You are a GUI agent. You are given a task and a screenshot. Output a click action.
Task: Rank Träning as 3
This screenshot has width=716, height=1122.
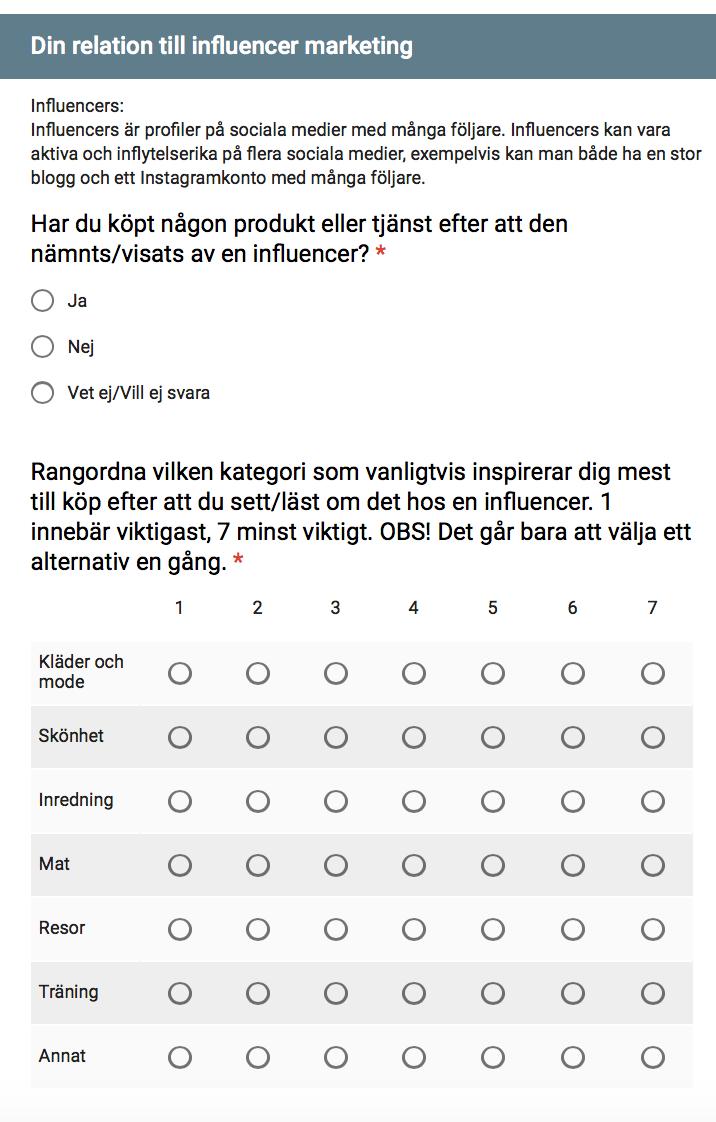[335, 993]
